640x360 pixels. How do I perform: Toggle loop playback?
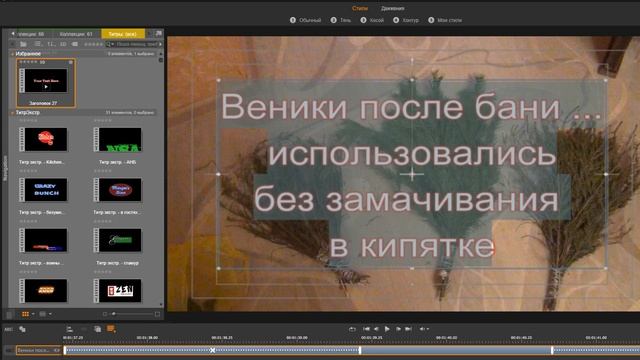point(352,329)
